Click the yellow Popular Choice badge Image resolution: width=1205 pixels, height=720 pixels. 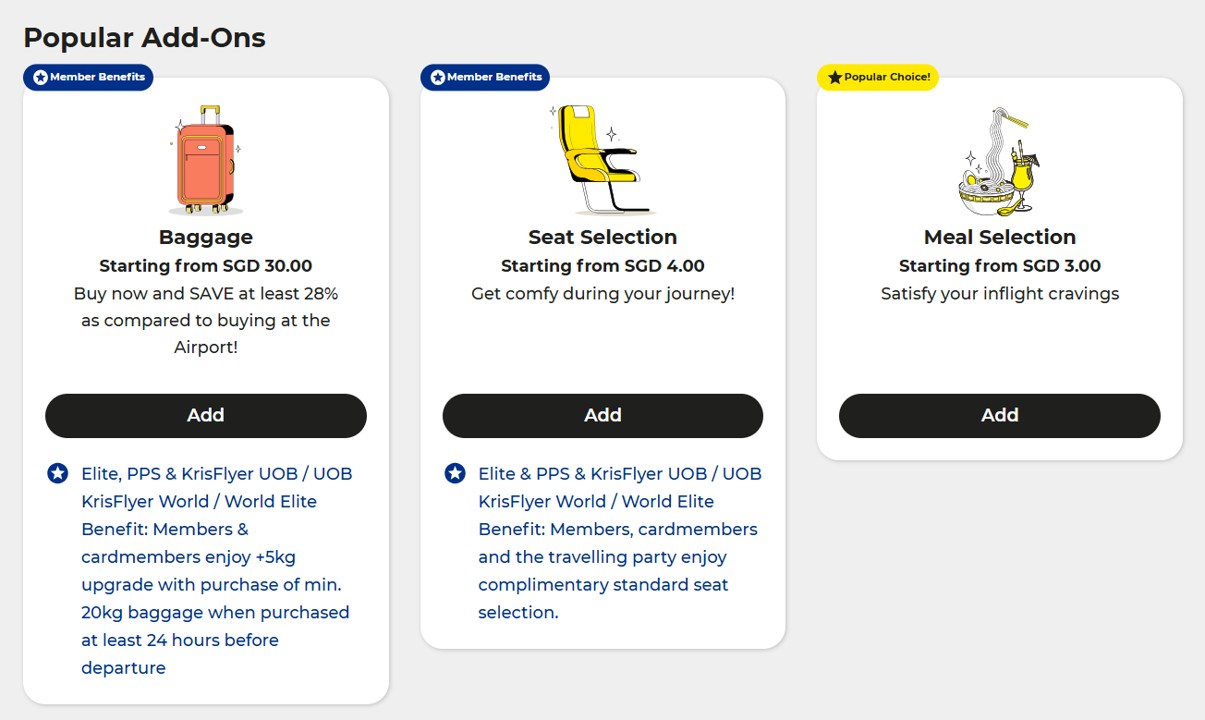pos(878,77)
